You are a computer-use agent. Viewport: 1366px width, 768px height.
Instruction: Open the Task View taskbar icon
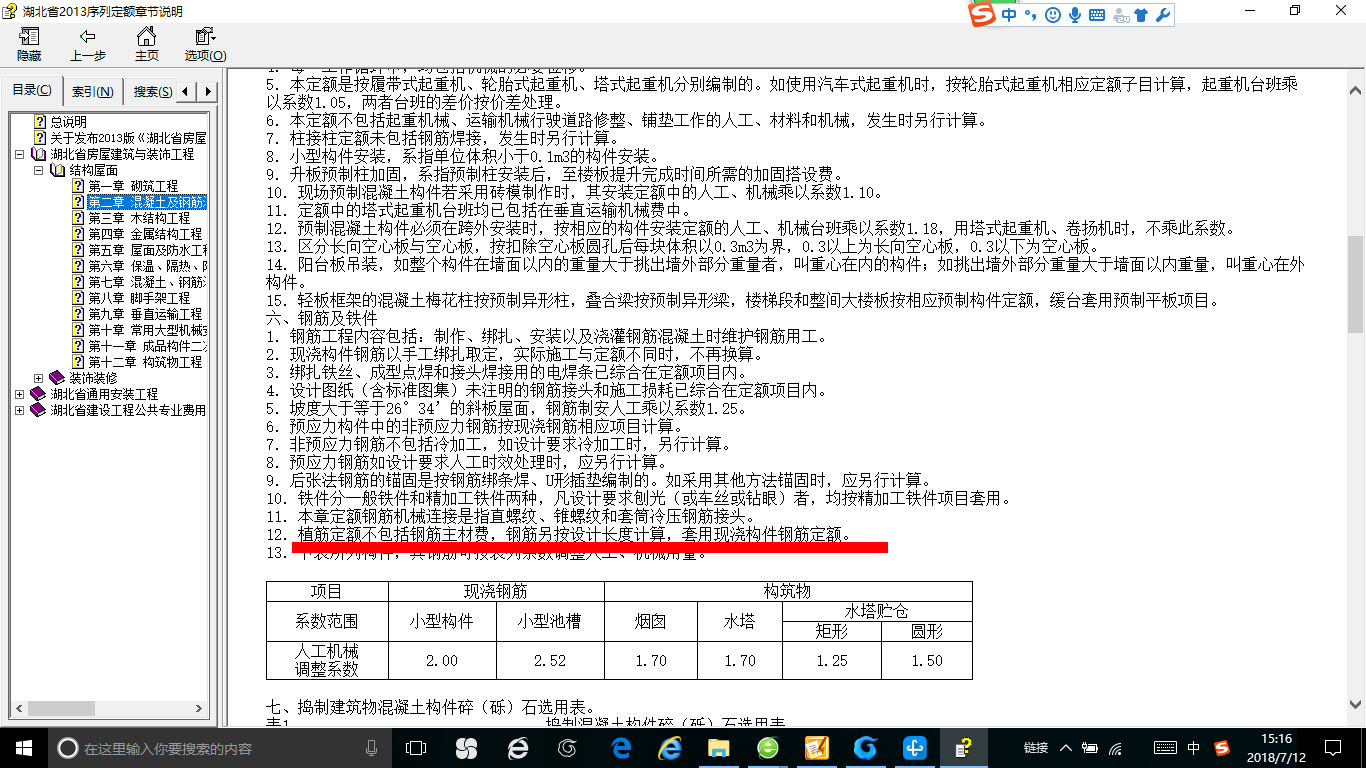coord(416,748)
